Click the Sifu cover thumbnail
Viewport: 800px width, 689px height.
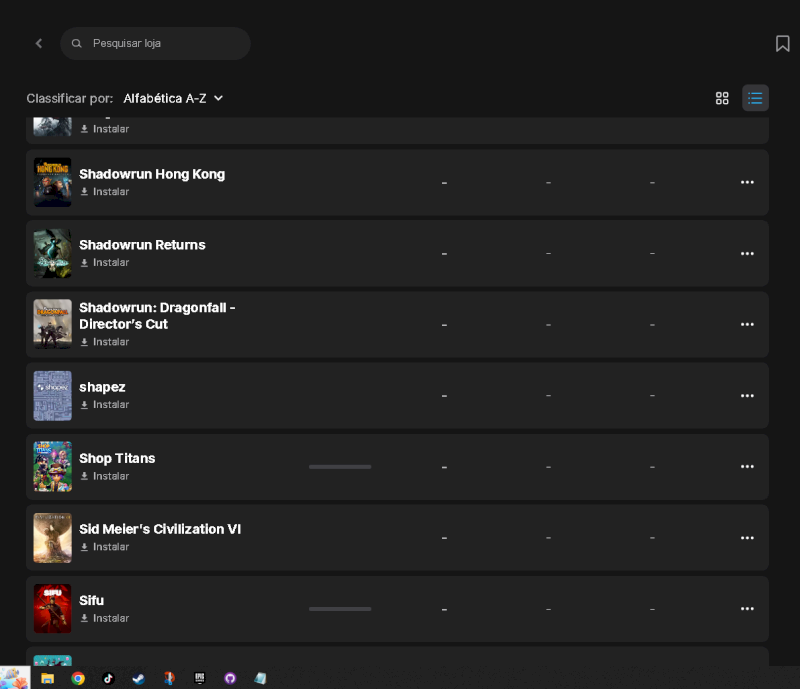[53, 609]
